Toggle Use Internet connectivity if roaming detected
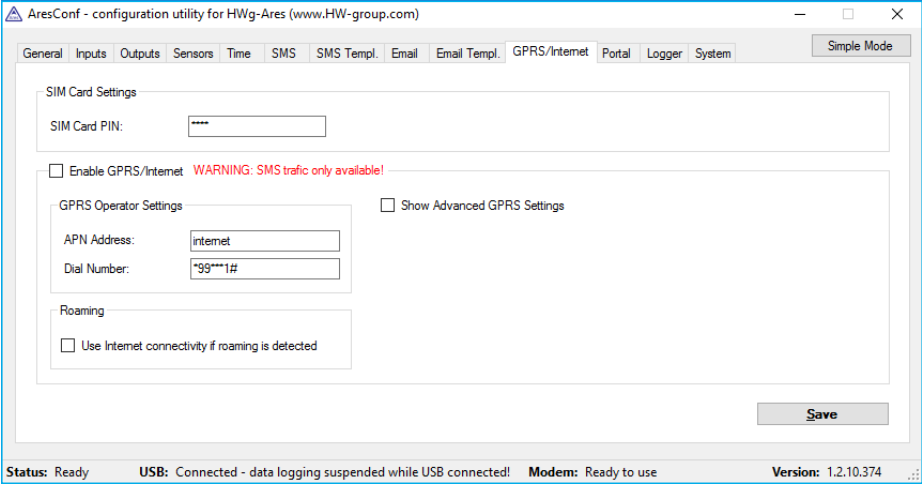 [x=68, y=346]
